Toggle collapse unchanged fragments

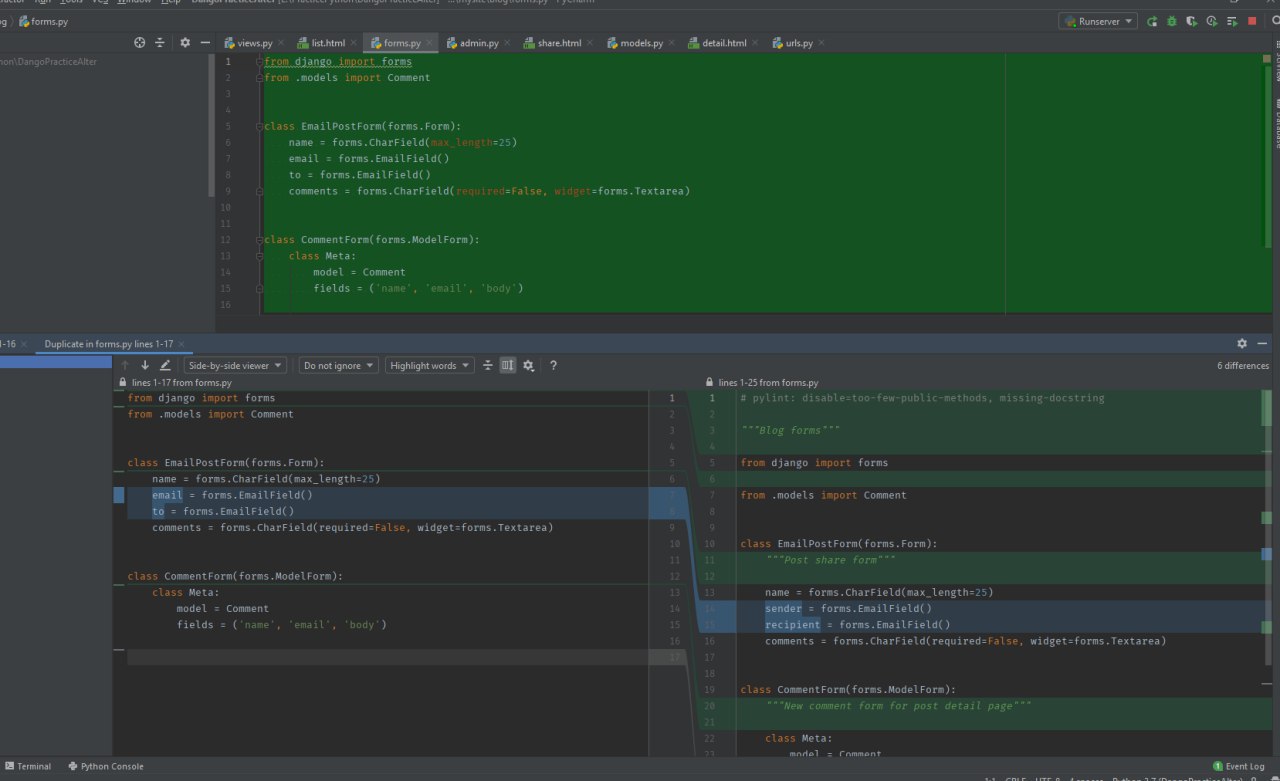pos(488,366)
